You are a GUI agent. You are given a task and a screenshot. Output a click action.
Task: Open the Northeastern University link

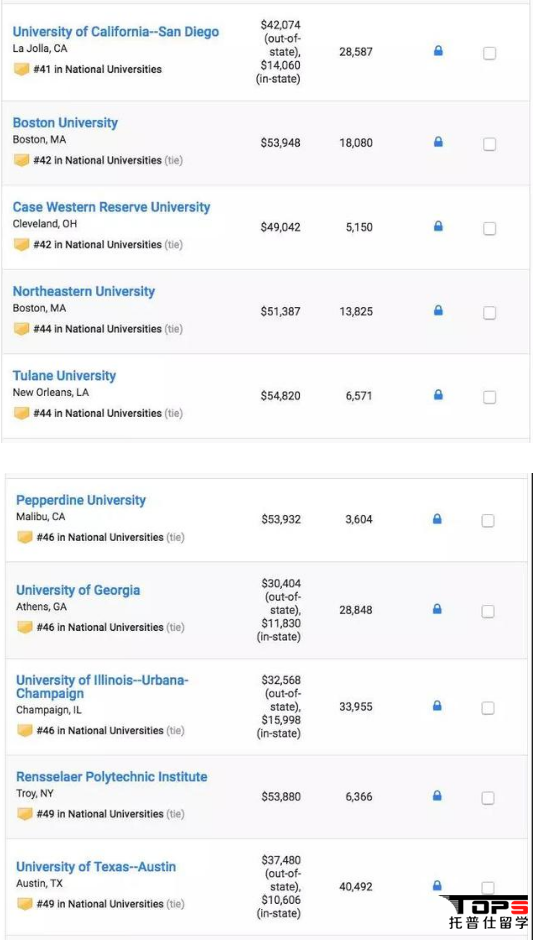coord(84,291)
